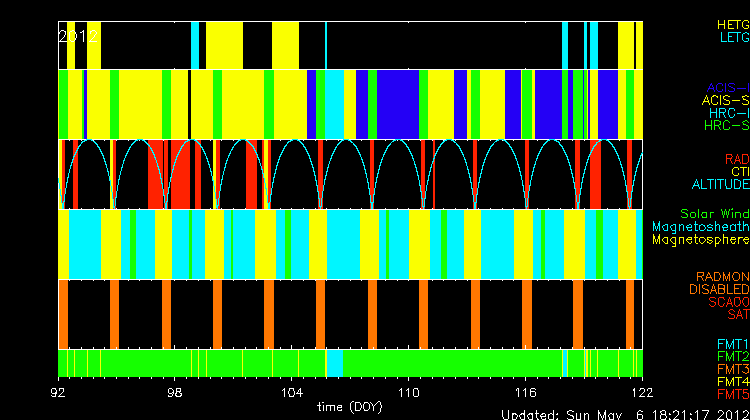This screenshot has width=750, height=420.
Task: Select the RADMON legend label
Action: pos(722,276)
